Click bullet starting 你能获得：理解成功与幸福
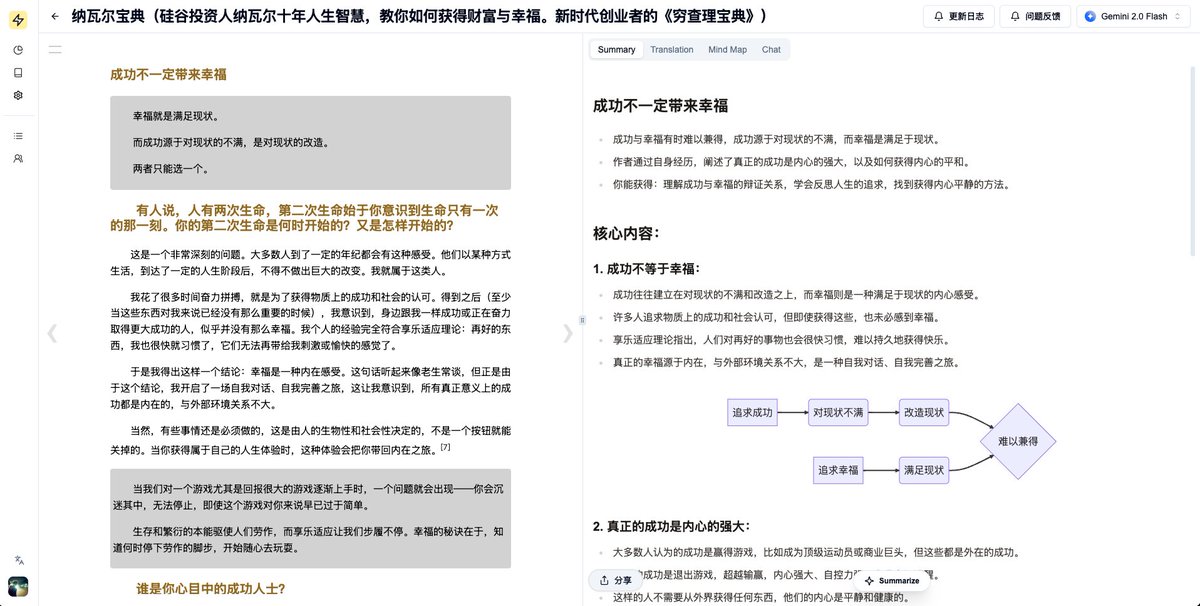The width and height of the screenshot is (1200, 606). [811, 184]
